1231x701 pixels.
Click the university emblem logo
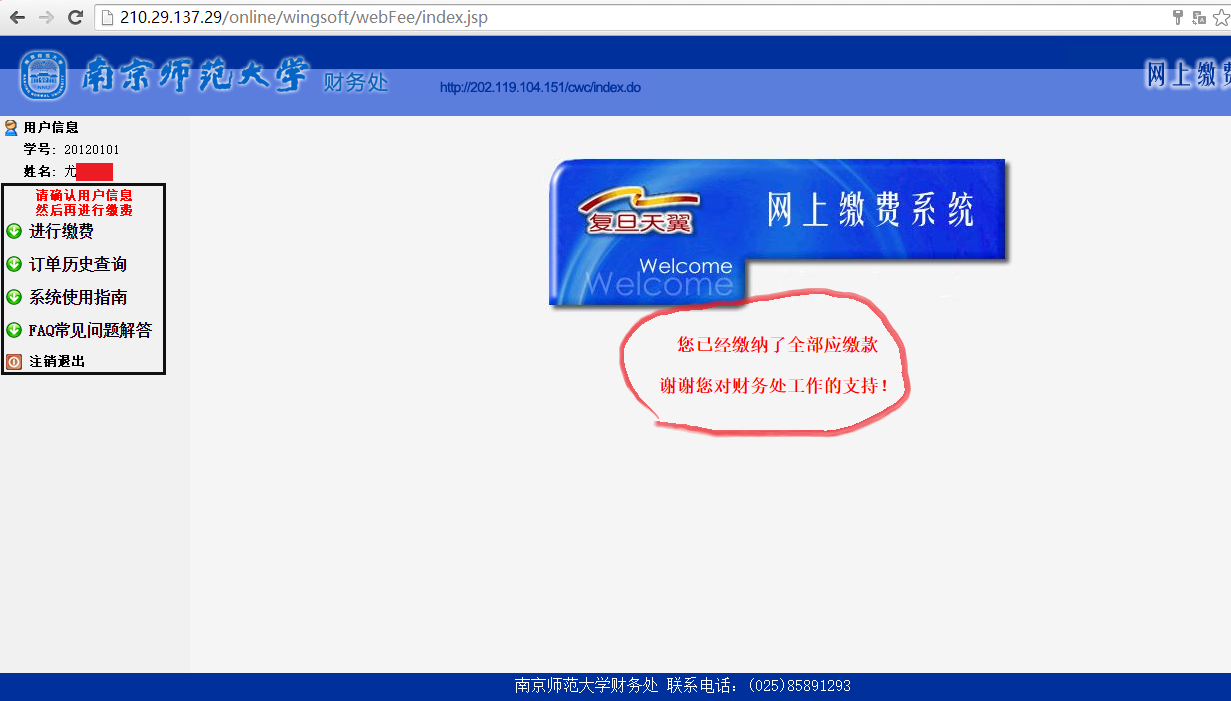[44, 76]
